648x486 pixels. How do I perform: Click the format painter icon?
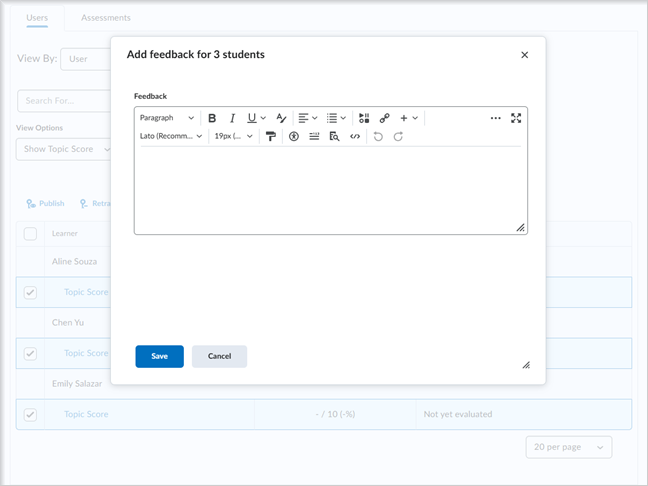(x=270, y=136)
